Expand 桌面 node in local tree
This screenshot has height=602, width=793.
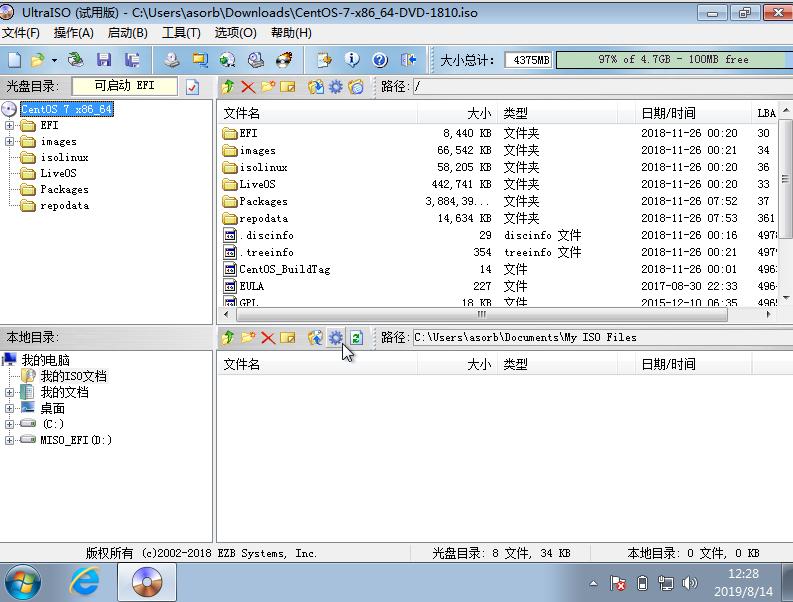tap(10, 408)
